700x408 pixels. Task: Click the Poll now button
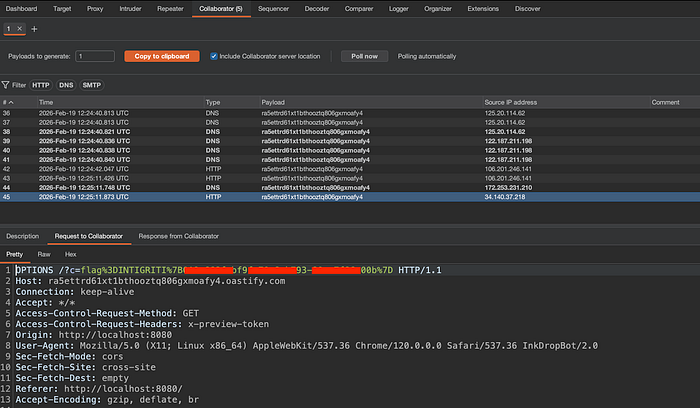pos(364,56)
